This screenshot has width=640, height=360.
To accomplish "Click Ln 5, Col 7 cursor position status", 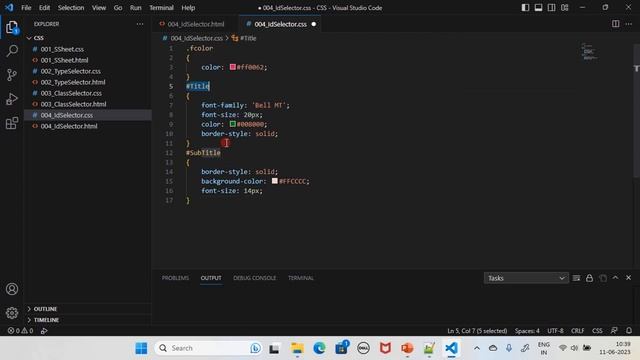I will click(477, 331).
